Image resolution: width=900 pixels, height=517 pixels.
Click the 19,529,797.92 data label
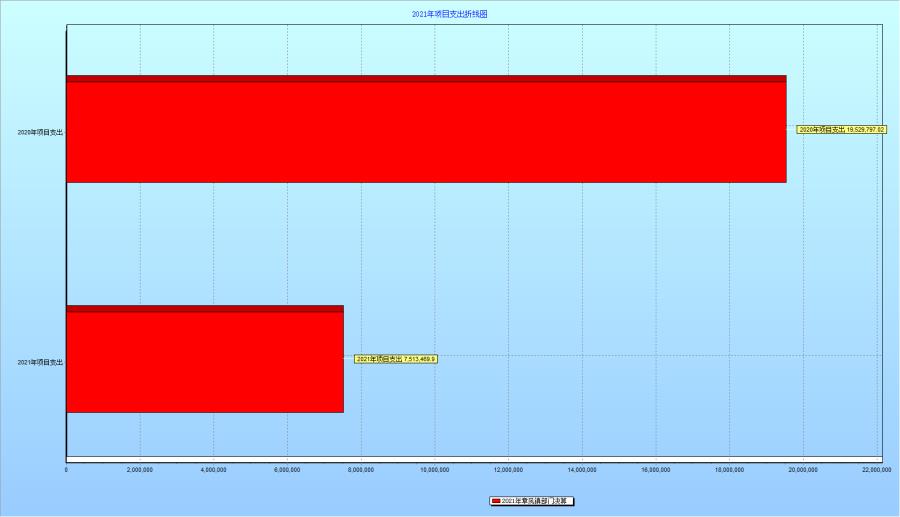click(841, 130)
